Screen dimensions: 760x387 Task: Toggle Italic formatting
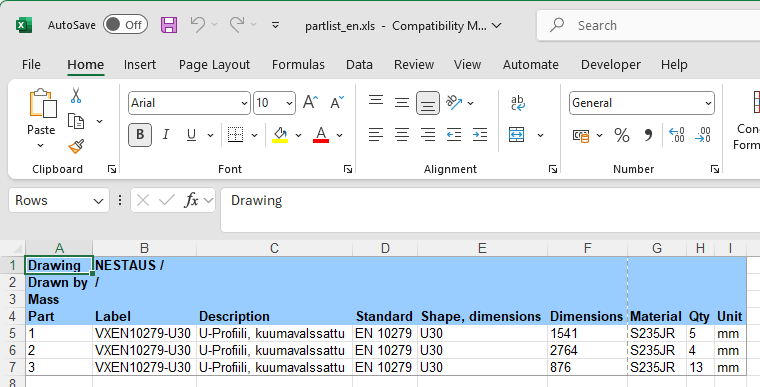click(166, 135)
